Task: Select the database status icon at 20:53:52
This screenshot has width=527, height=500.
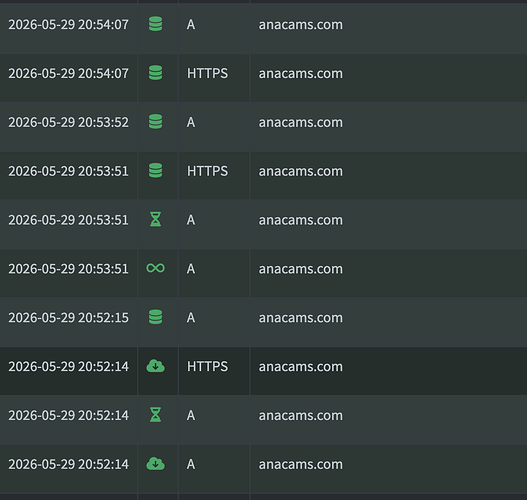Action: coord(155,122)
